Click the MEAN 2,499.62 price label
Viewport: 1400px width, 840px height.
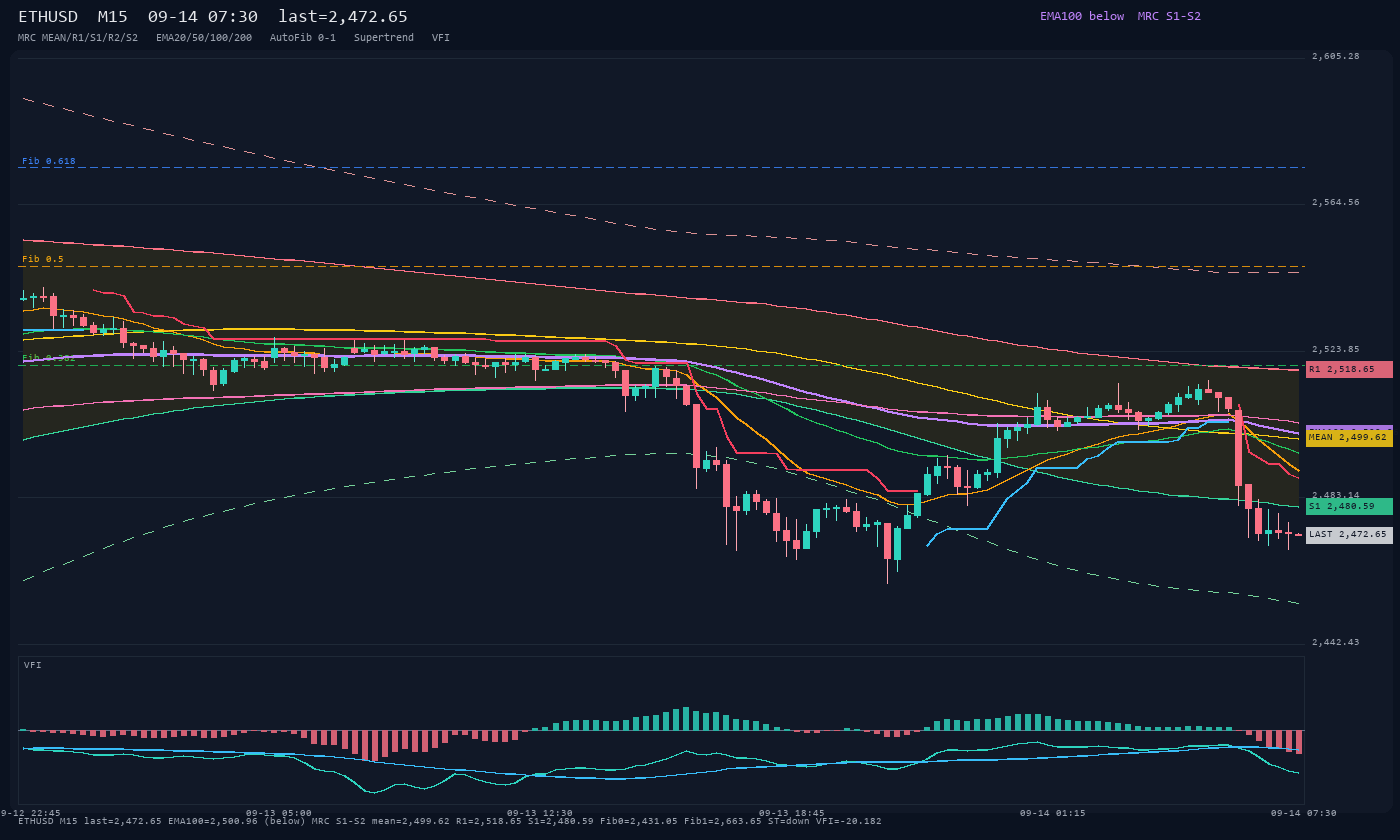[1349, 437]
